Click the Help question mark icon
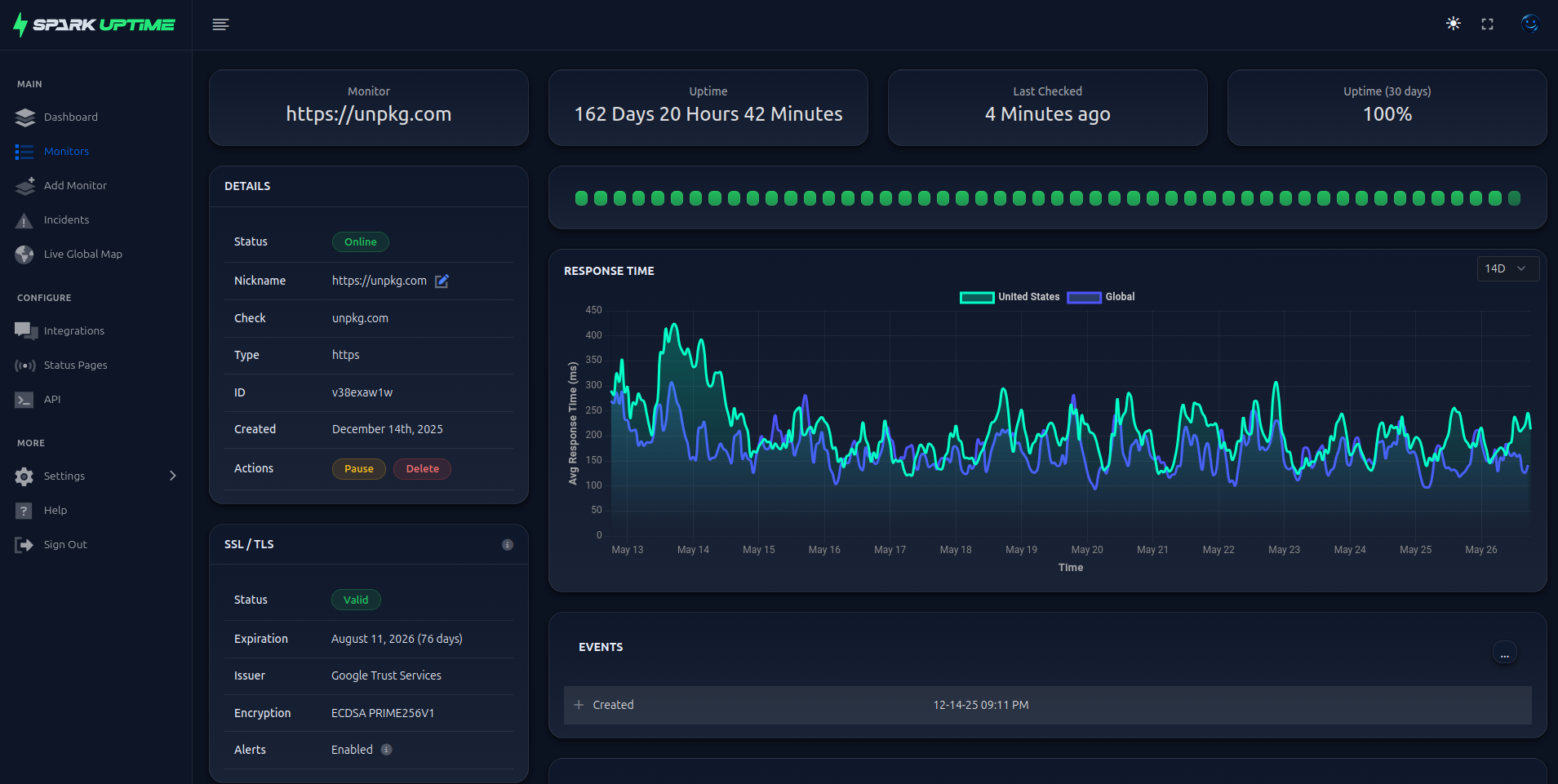This screenshot has height=784, width=1558. click(x=24, y=511)
